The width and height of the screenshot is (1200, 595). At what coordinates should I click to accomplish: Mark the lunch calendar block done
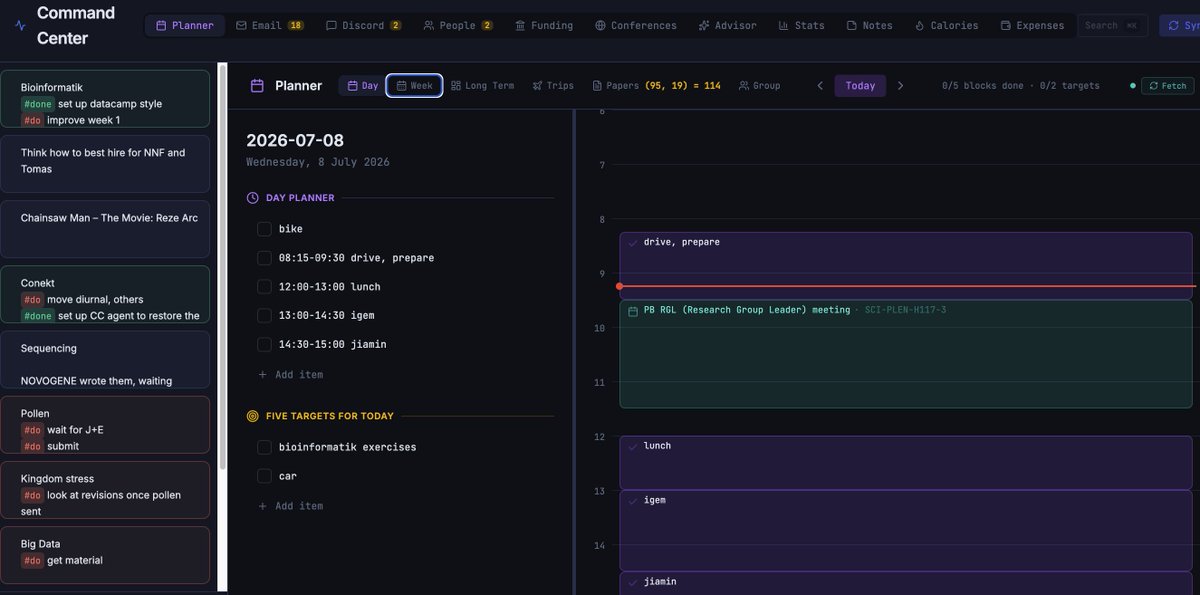click(632, 446)
